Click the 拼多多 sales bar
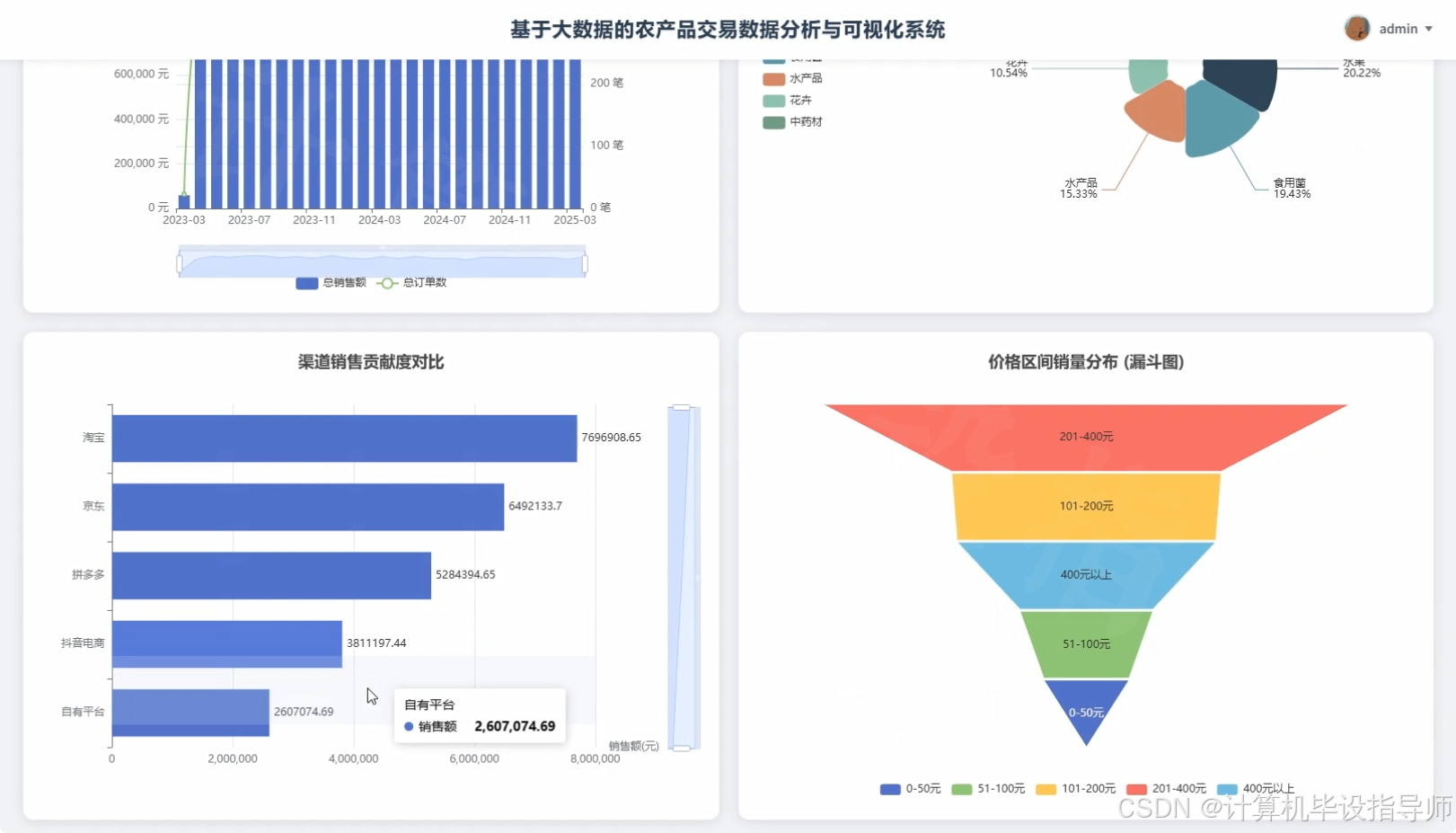The width and height of the screenshot is (1456, 833). tap(271, 575)
